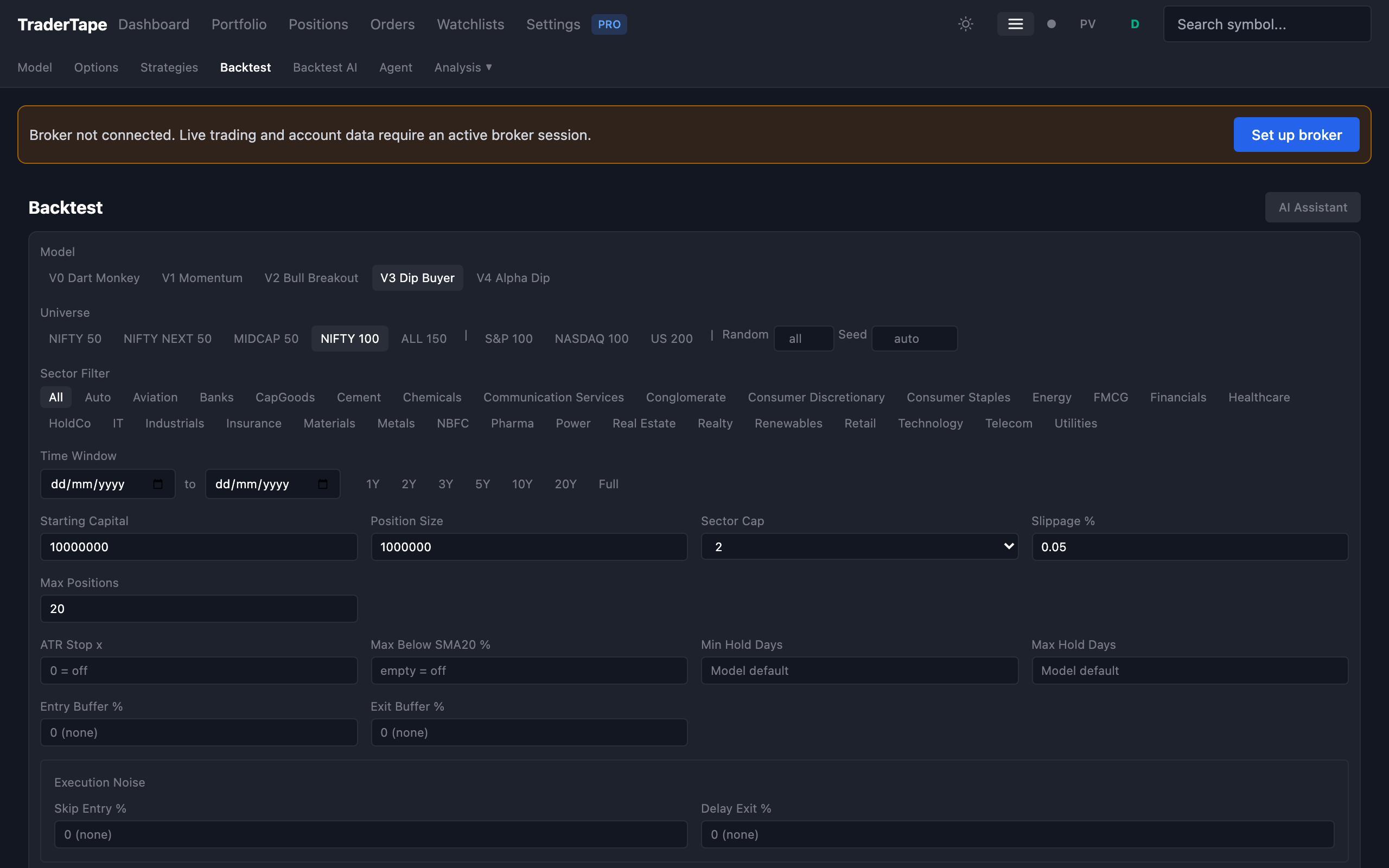Open Watchlists in top navigation
The image size is (1389, 868).
point(470,24)
